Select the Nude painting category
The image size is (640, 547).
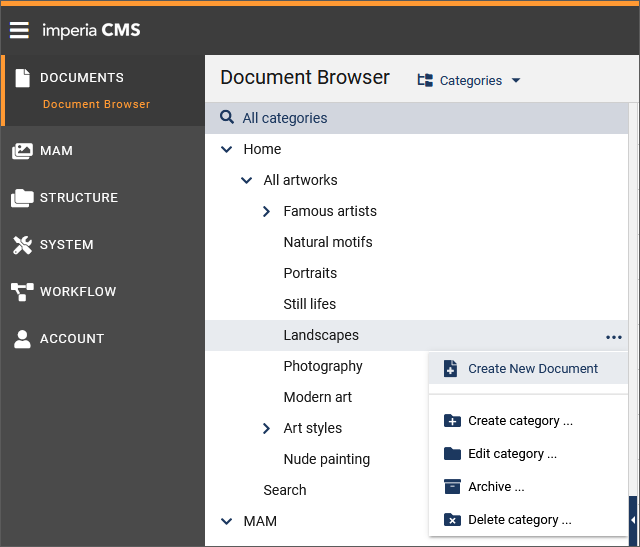[x=327, y=460]
